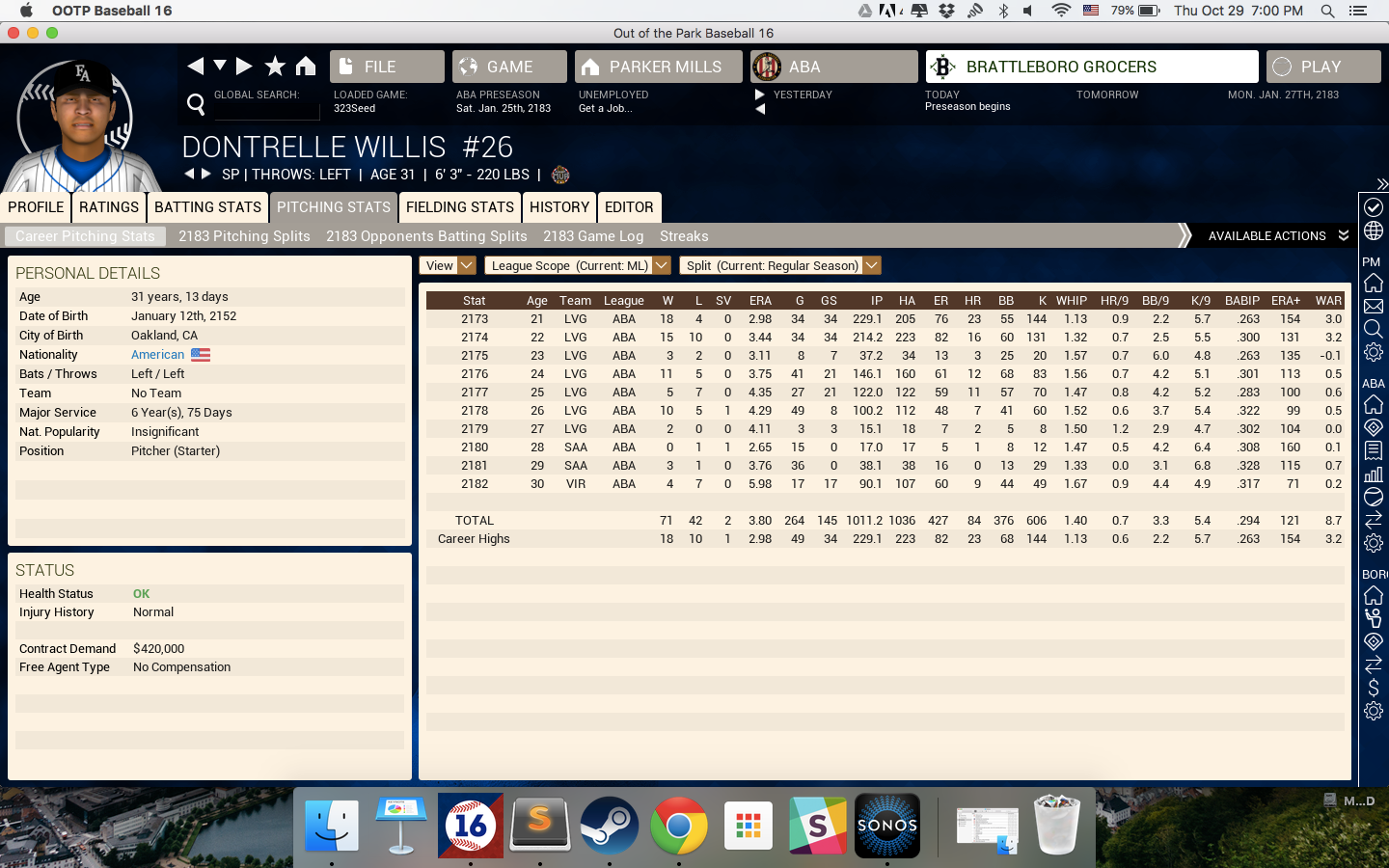Screen dimensions: 1389x868
Task: Open the View dropdown
Action: [x=448, y=265]
